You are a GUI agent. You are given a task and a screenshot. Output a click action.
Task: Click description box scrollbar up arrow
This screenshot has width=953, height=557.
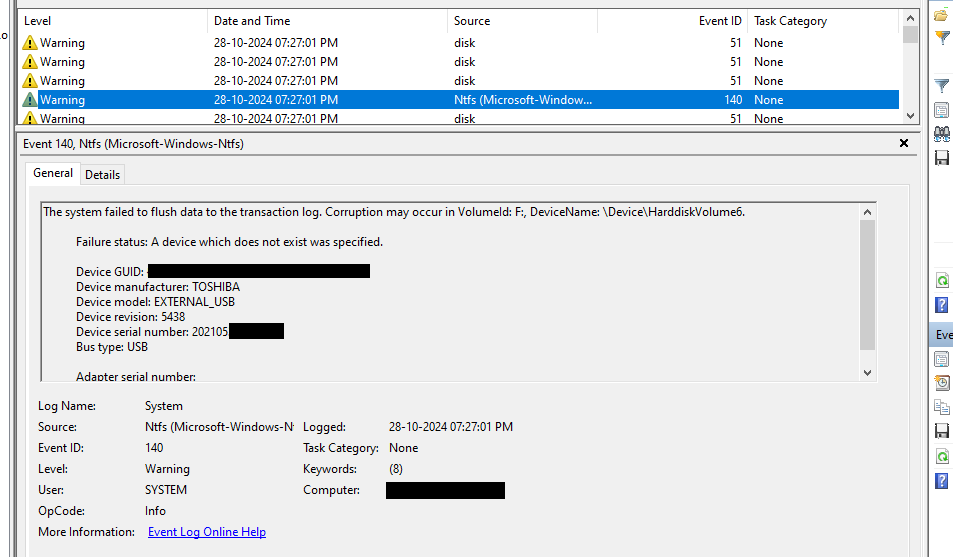[x=867, y=212]
